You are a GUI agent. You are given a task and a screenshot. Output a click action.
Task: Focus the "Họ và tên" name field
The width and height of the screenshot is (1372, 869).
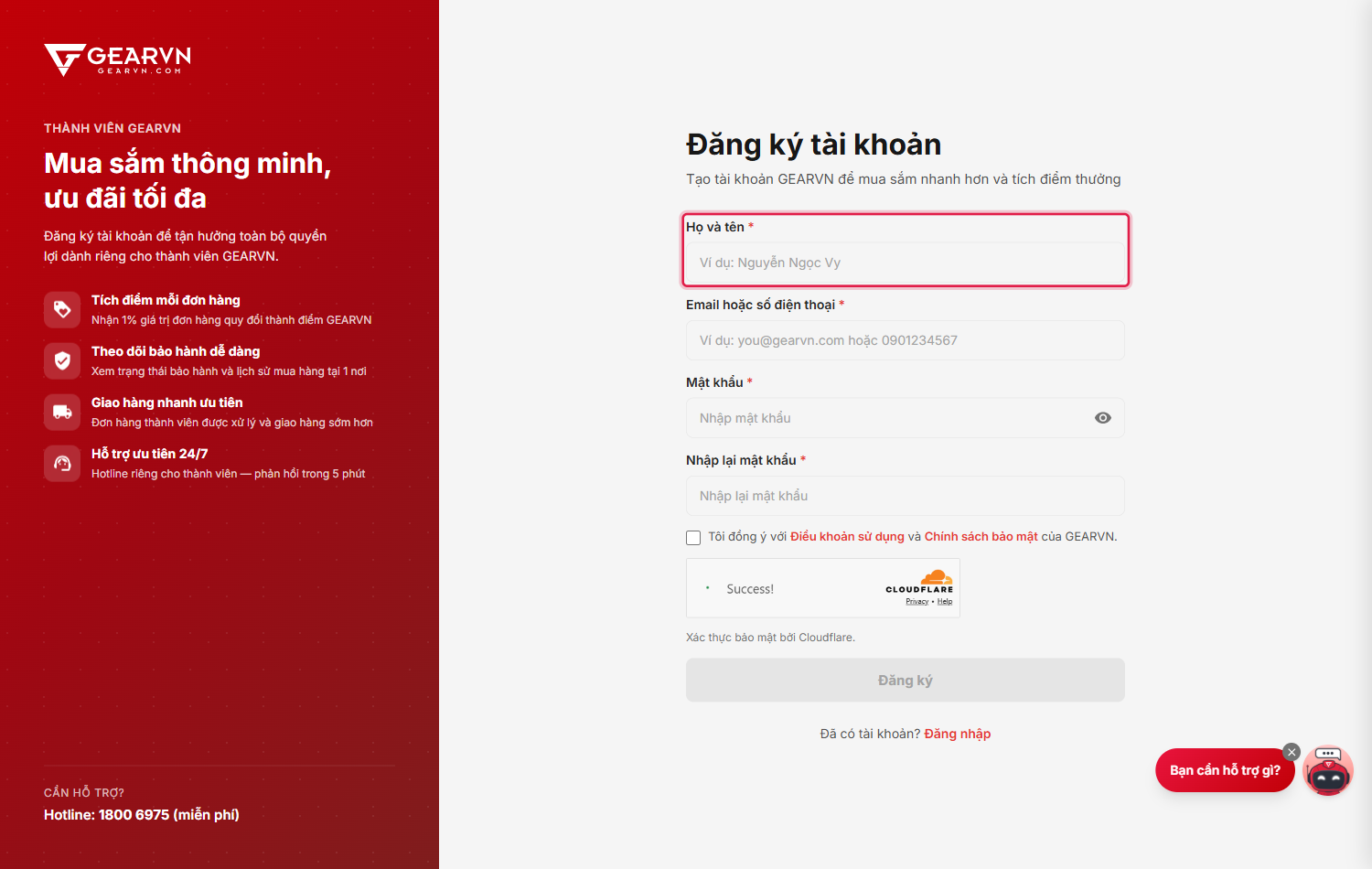pyautogui.click(x=906, y=263)
